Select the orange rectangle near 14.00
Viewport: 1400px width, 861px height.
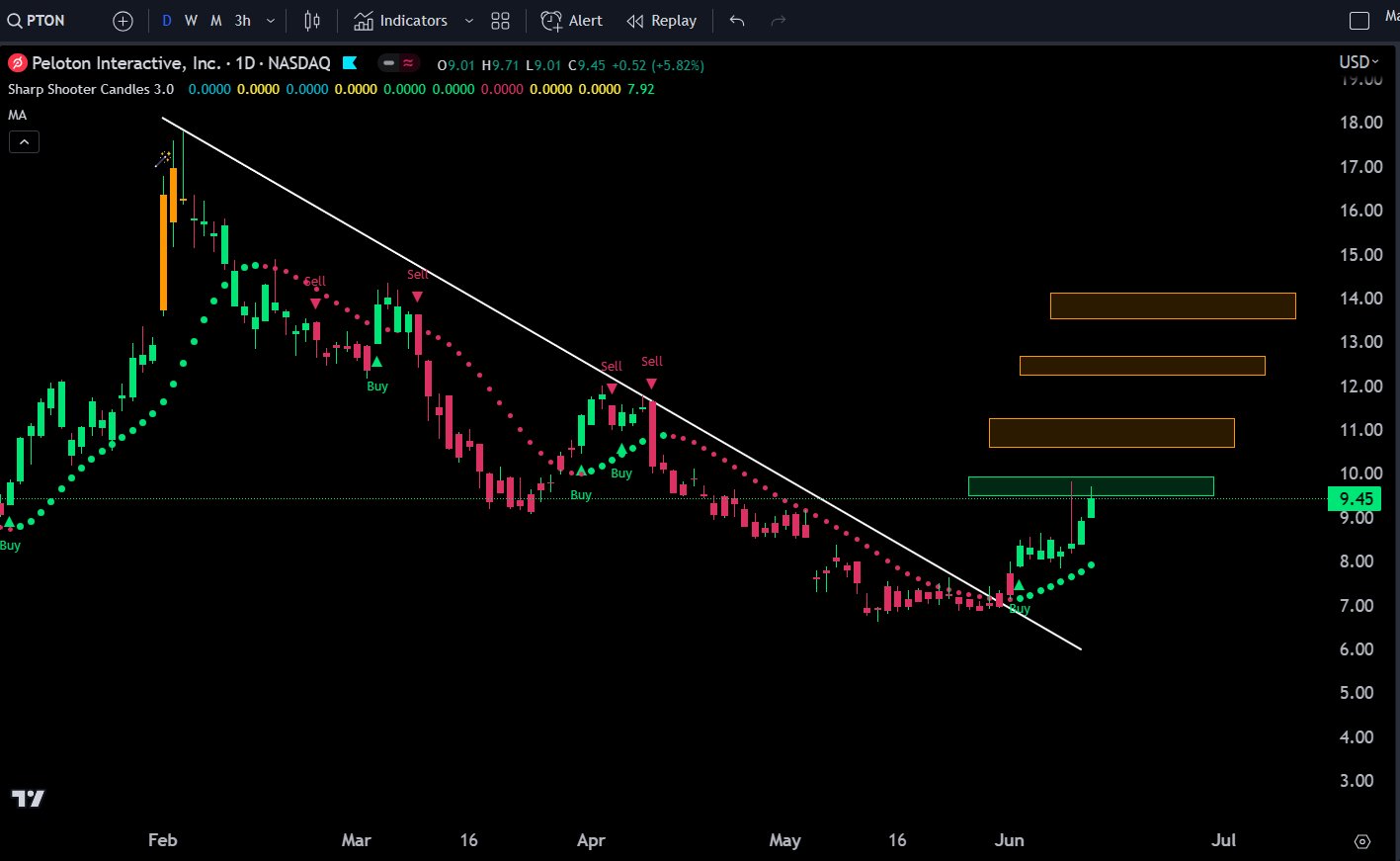1173,305
